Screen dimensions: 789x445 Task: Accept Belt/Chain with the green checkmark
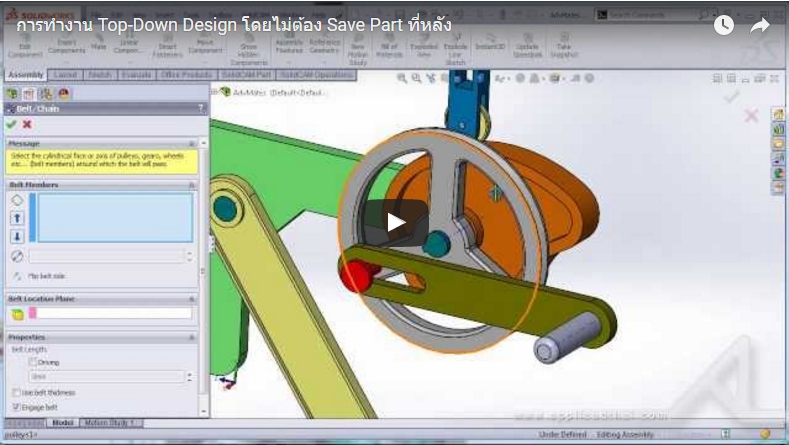(x=12, y=124)
